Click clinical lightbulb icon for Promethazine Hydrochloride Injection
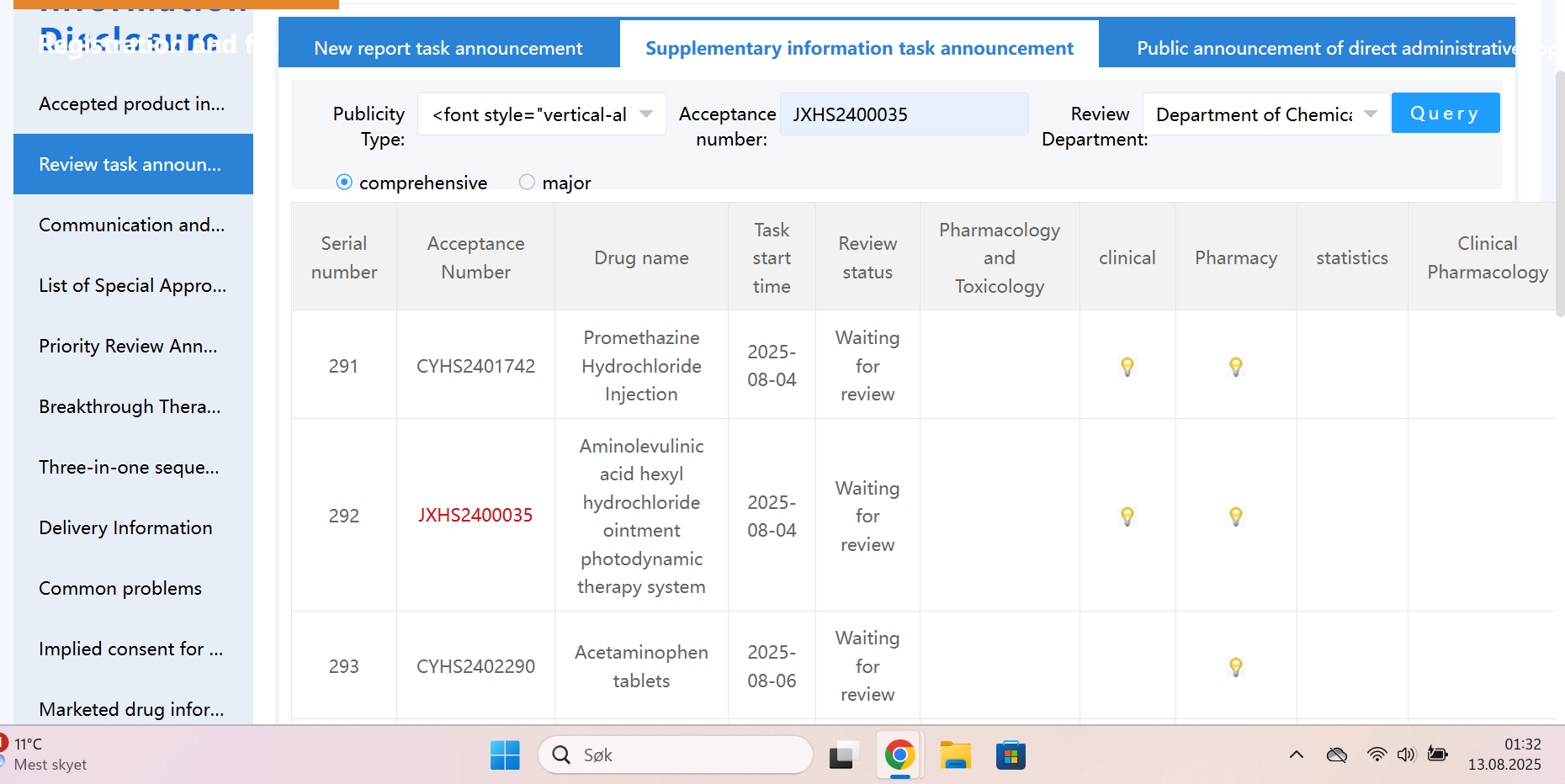 pyautogui.click(x=1127, y=366)
